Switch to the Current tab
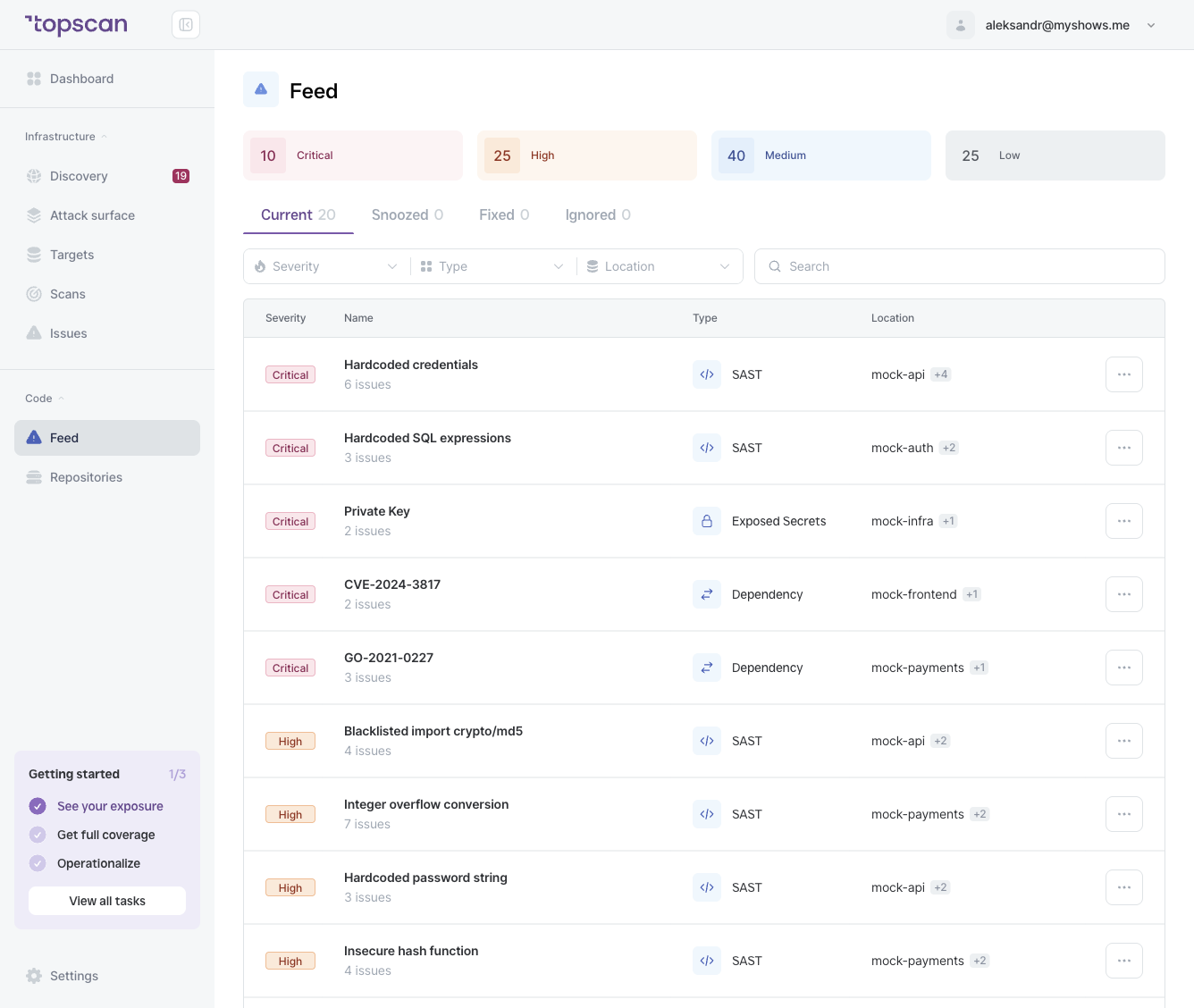Viewport: 1194px width, 1008px height. tap(298, 214)
